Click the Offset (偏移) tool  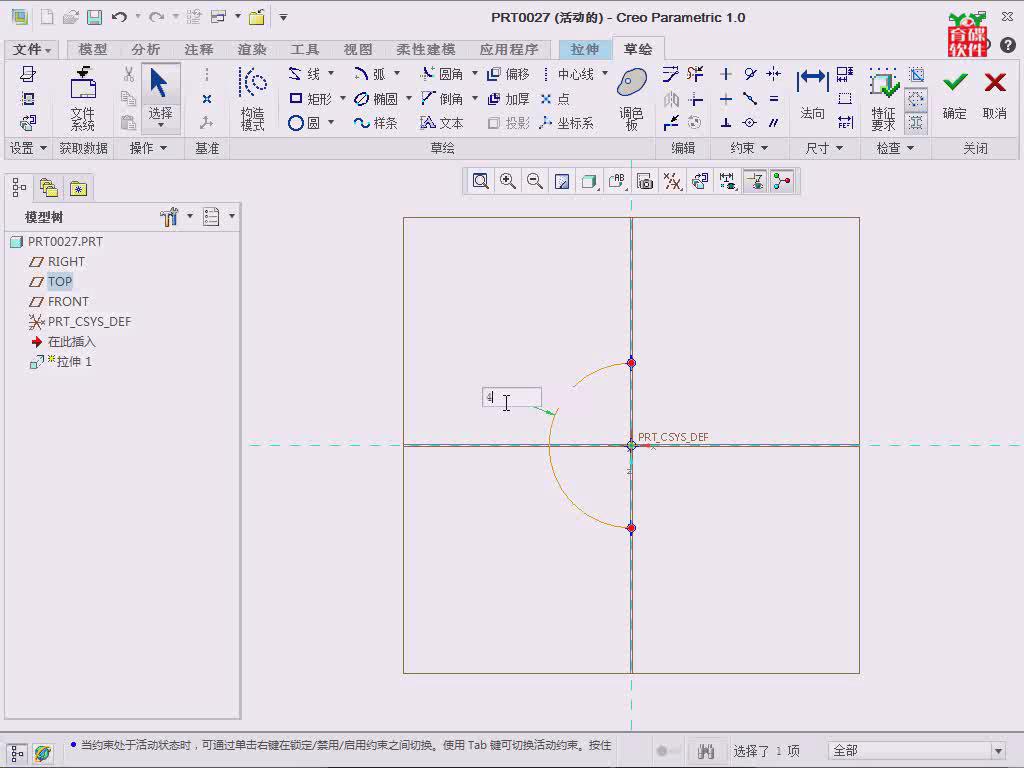click(x=509, y=74)
